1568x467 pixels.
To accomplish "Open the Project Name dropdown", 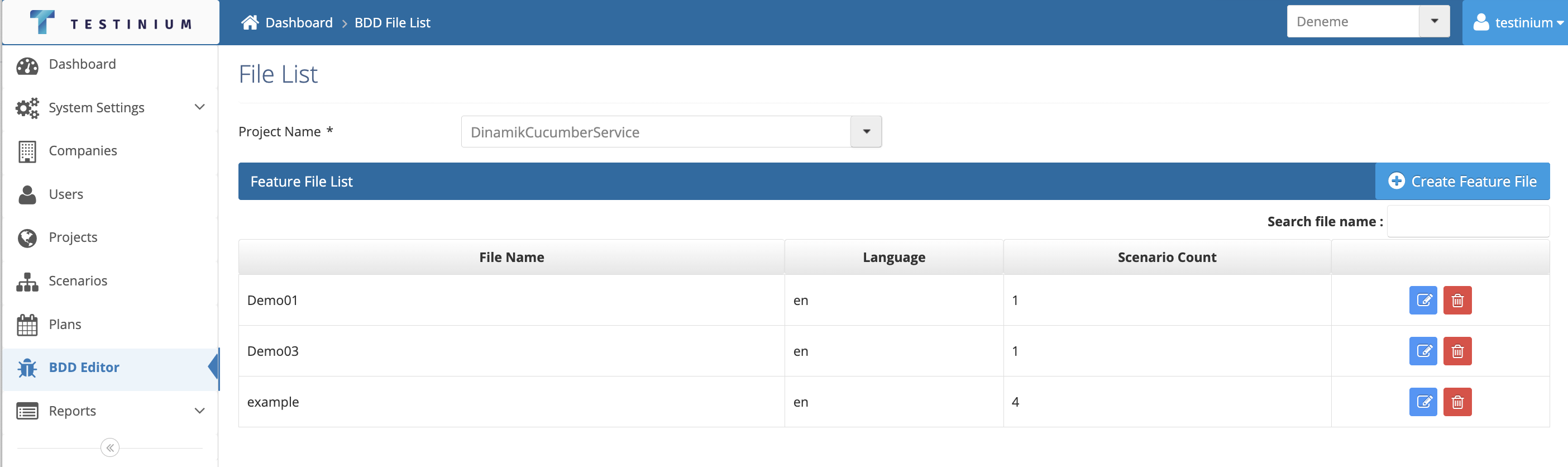I will pyautogui.click(x=866, y=131).
